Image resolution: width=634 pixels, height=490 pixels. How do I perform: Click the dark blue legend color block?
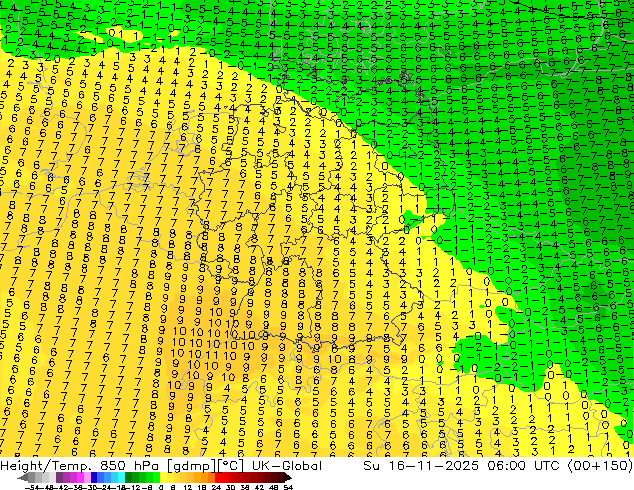pos(94,477)
